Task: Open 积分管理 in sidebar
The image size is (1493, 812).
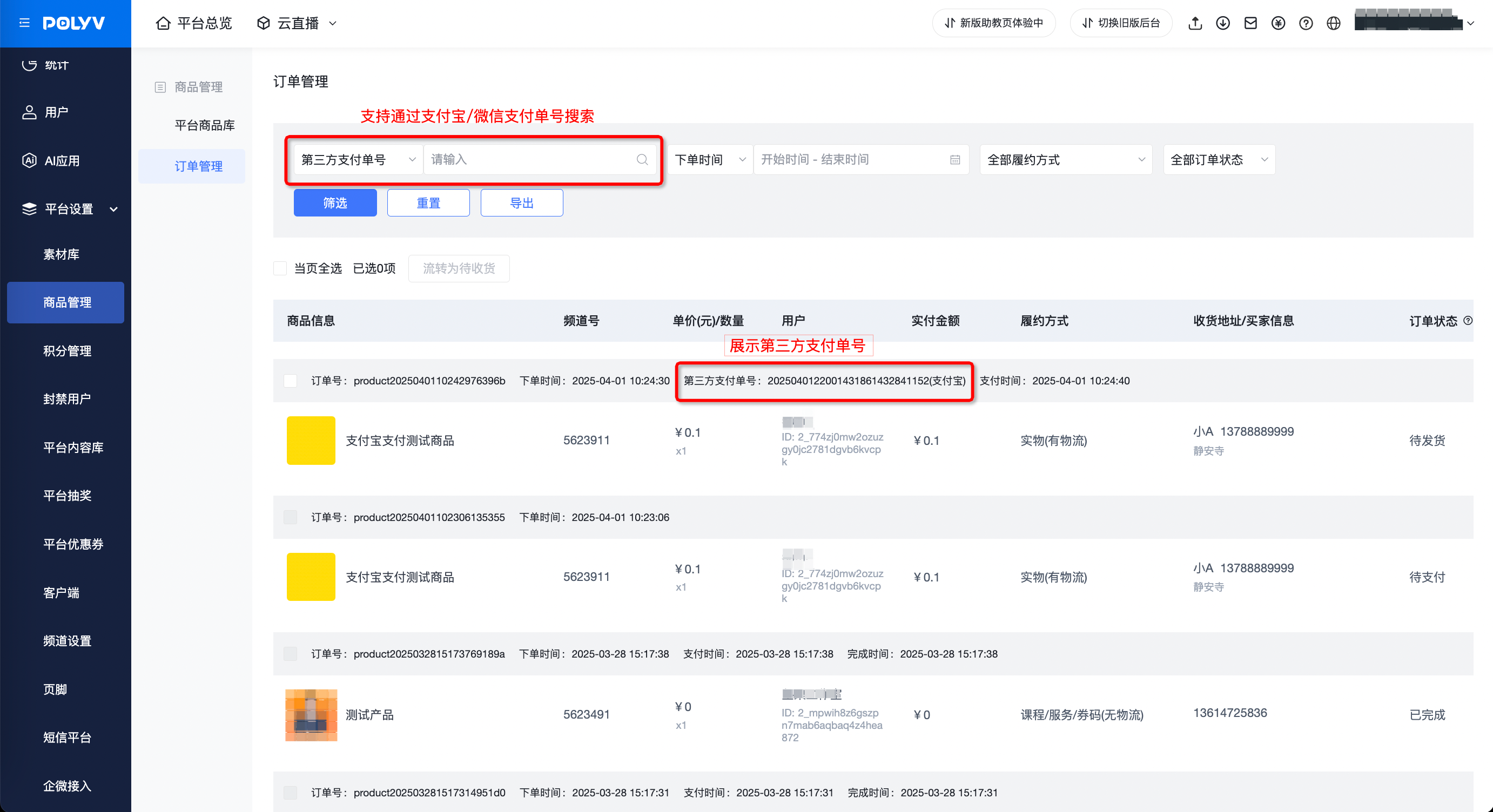Action: pyautogui.click(x=67, y=351)
